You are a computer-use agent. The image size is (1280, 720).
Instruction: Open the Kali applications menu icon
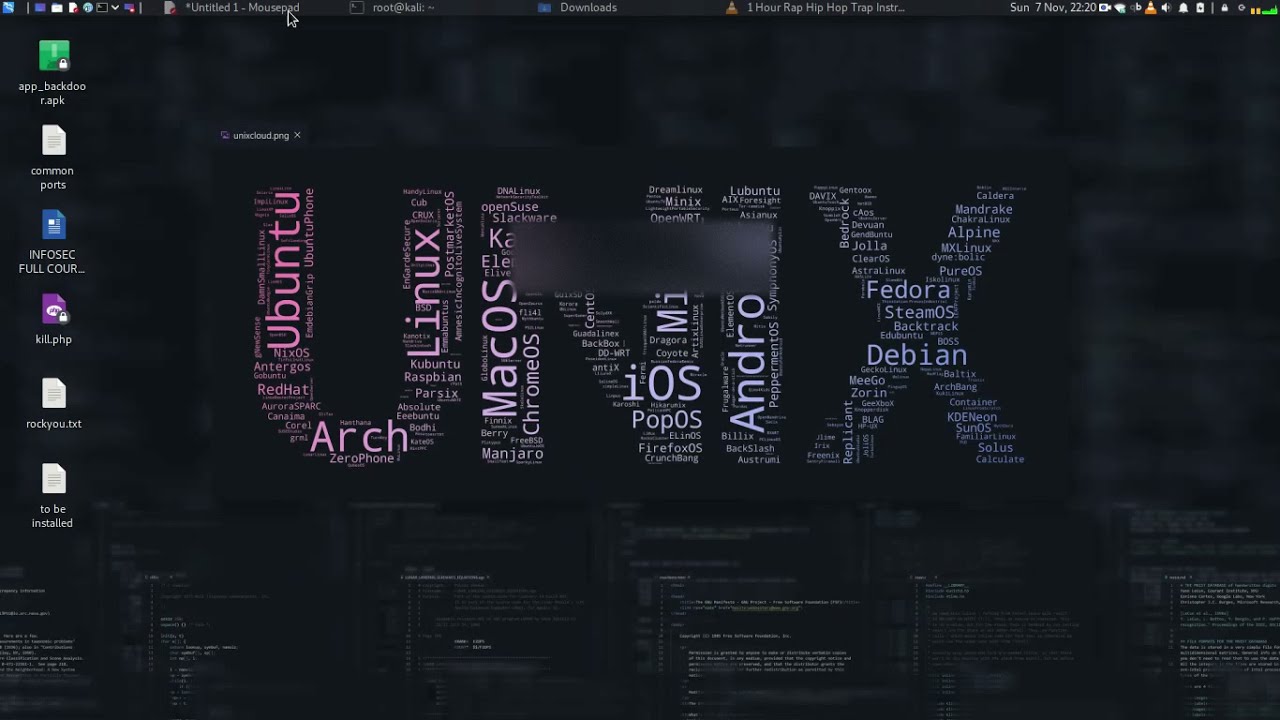[x=8, y=7]
